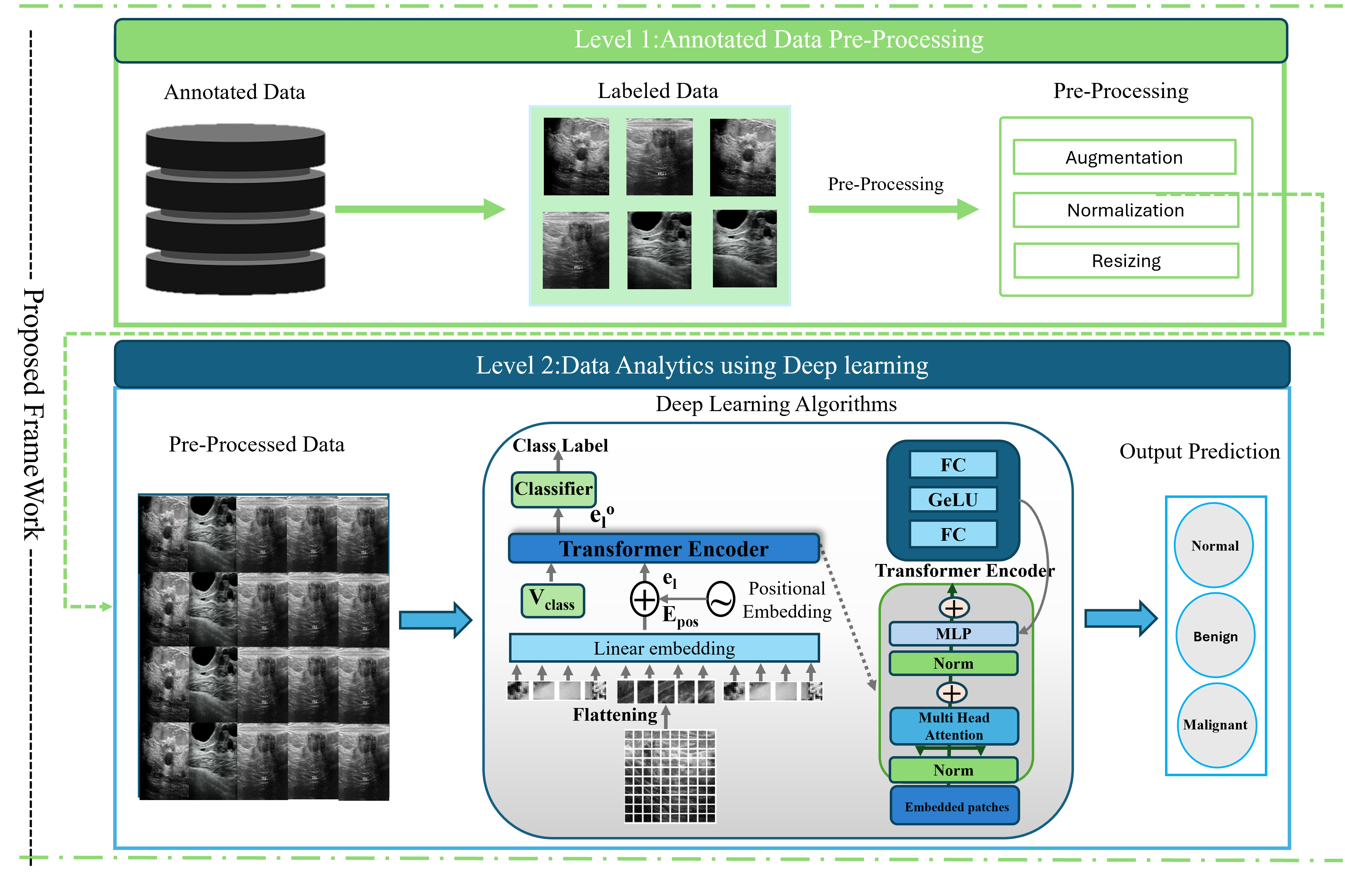Viewport: 1345px width, 896px height.
Task: Click the green arrow from database to labeled data
Action: click(419, 209)
